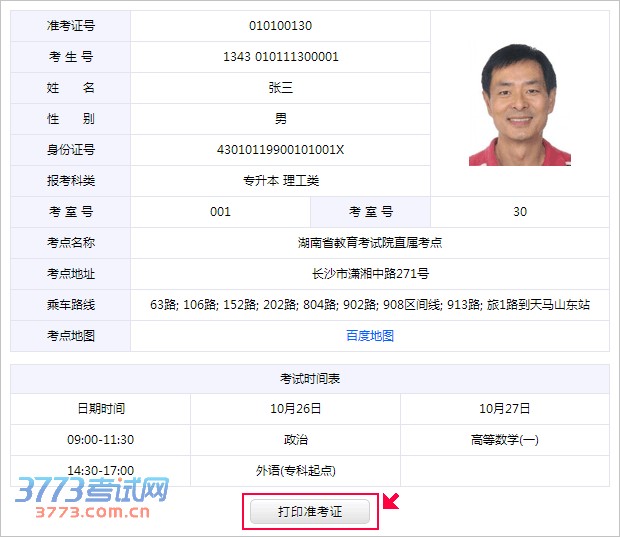
Task: Click the 乘车路线 bus routes text
Action: [x=370, y=305]
